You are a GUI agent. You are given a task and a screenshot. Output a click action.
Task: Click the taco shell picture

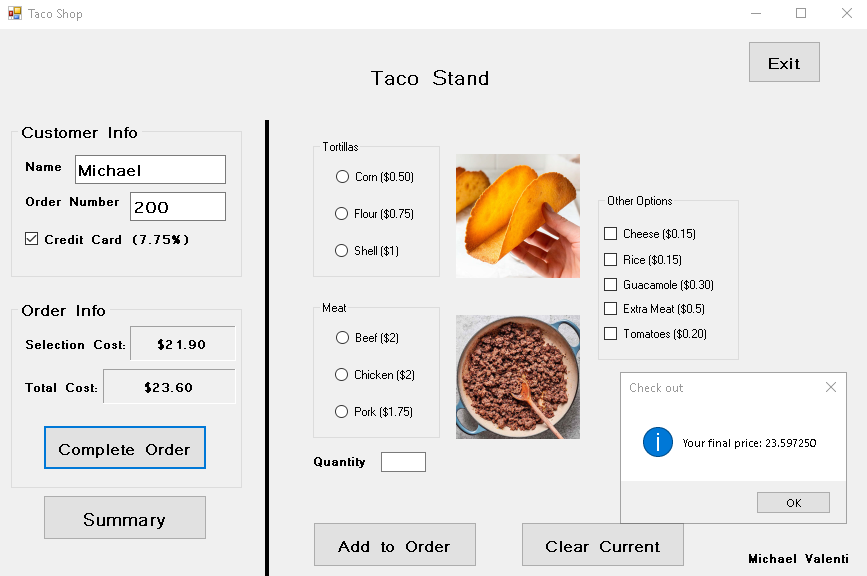coord(518,215)
